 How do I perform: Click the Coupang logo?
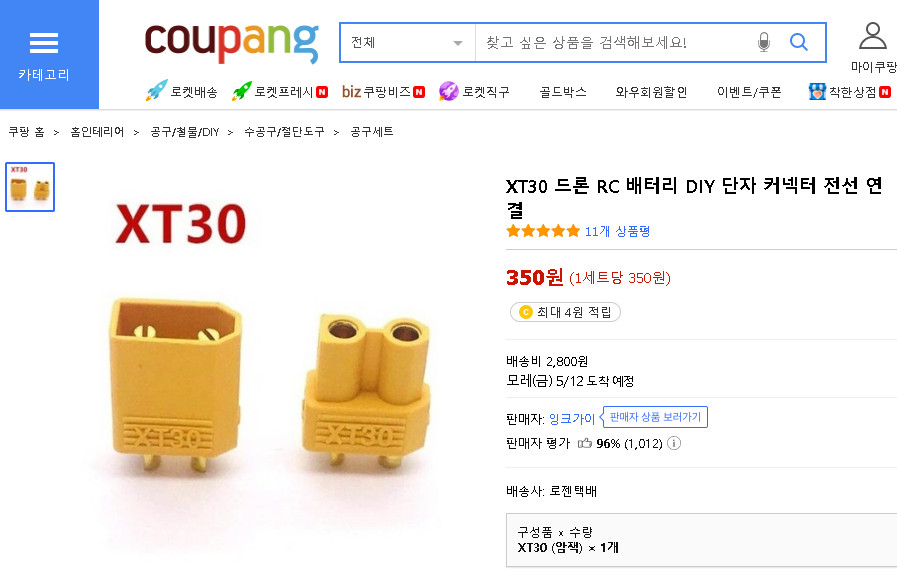(x=232, y=42)
